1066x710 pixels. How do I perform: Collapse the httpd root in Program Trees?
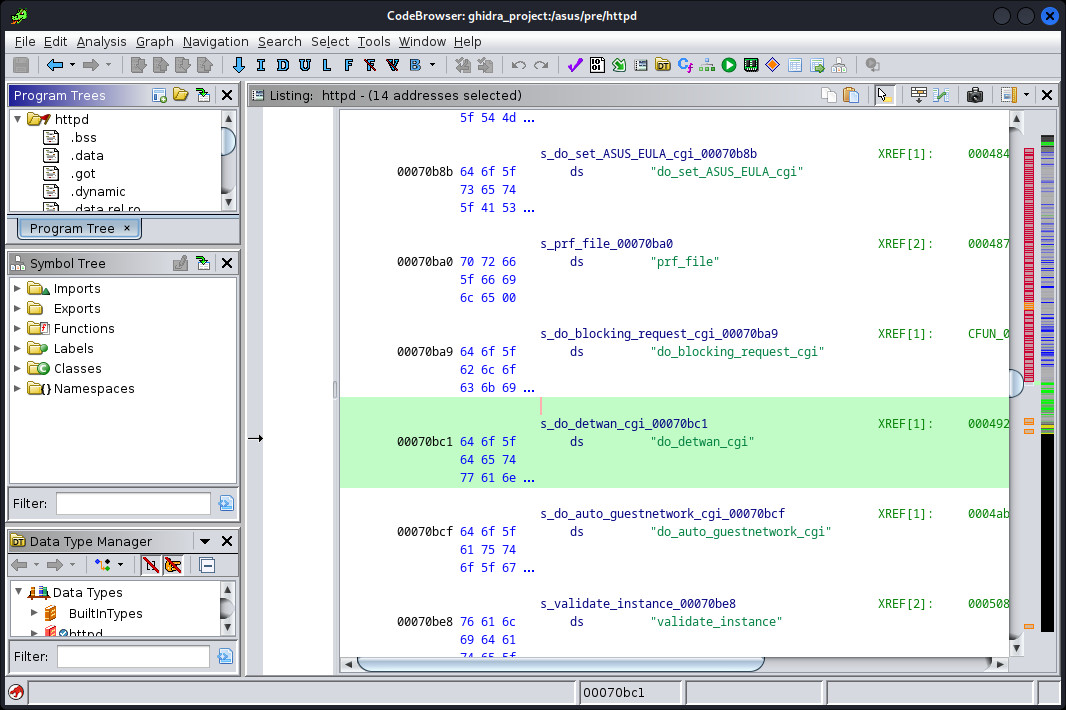pyautogui.click(x=18, y=119)
